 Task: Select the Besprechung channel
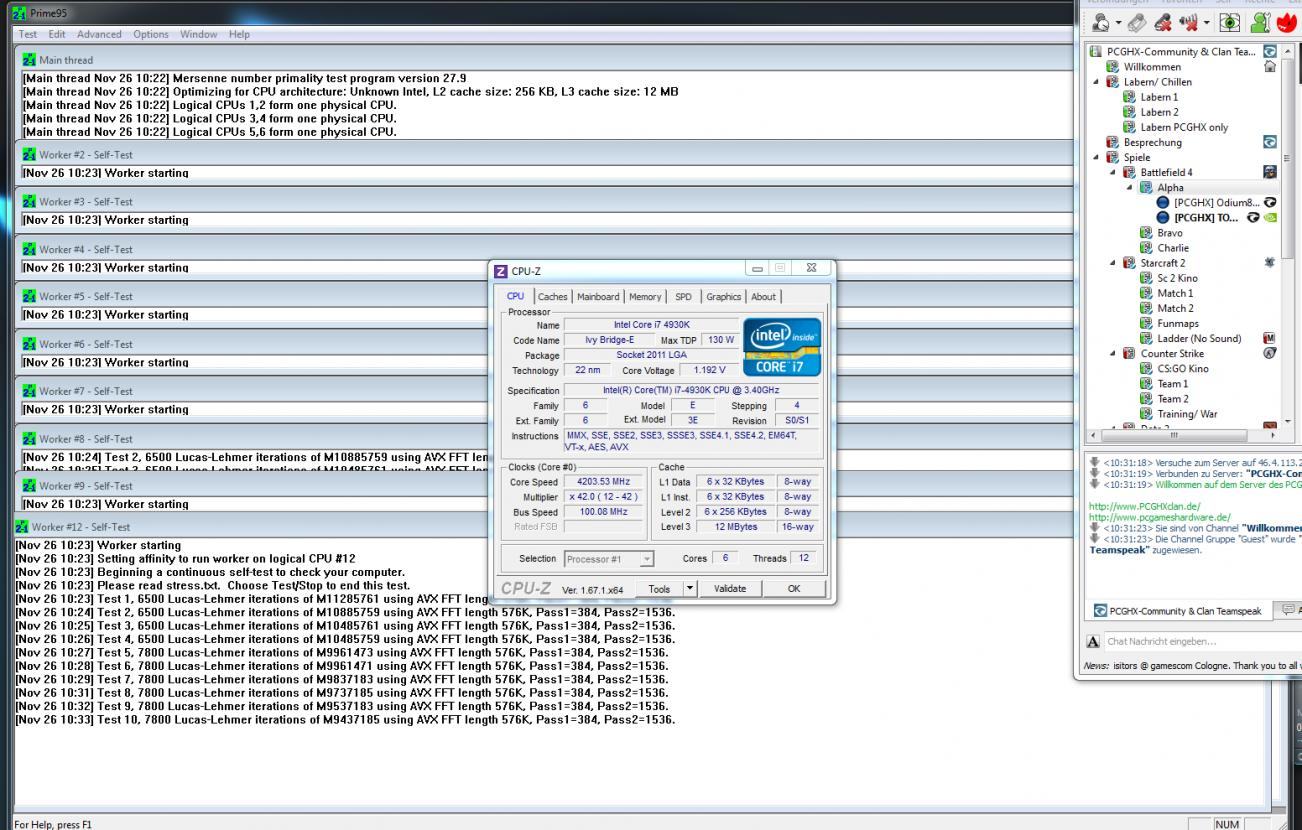coord(1151,142)
